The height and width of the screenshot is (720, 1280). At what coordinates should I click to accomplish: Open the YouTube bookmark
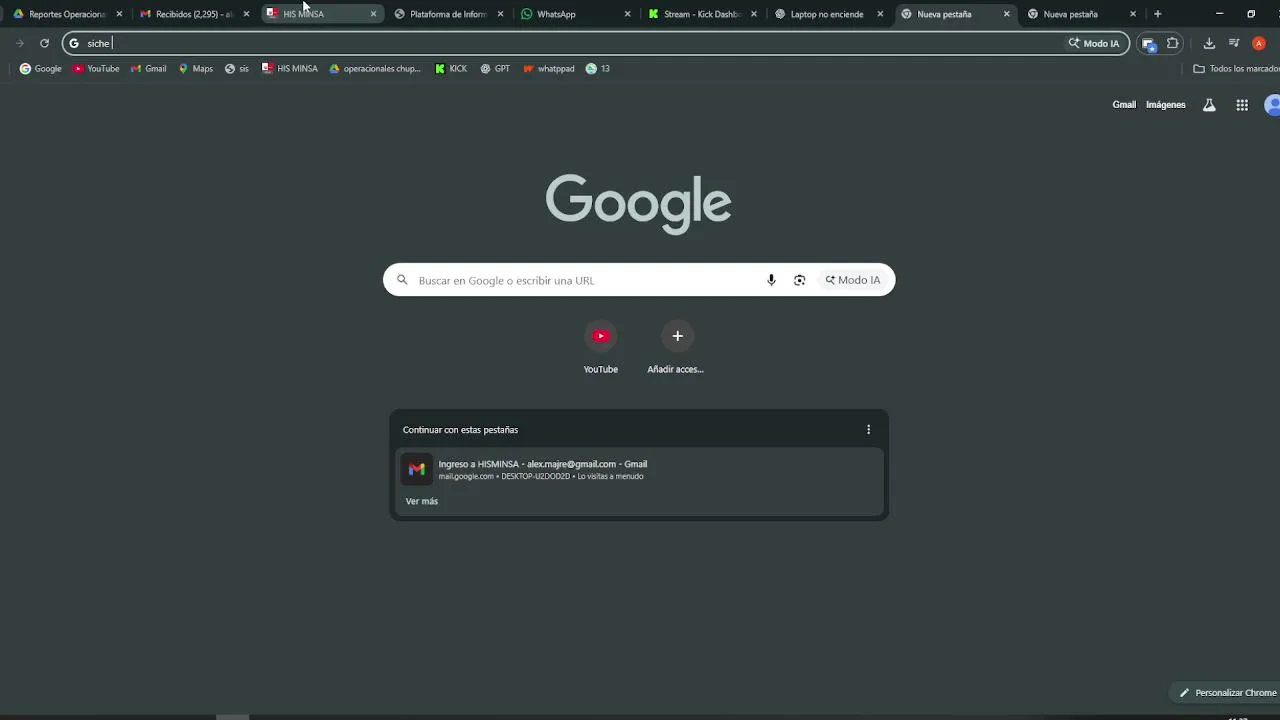point(96,69)
